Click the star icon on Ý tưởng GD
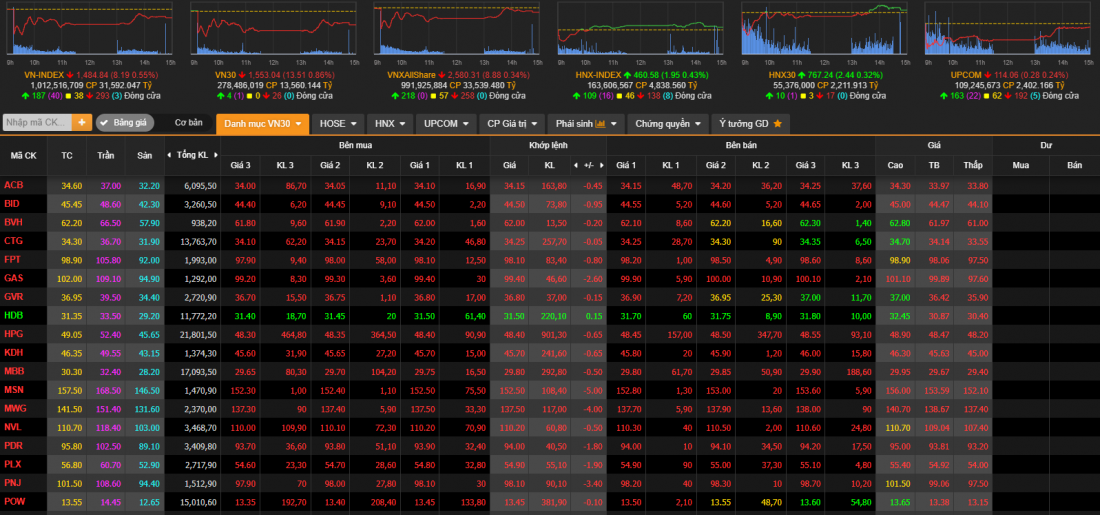The image size is (1100, 515). pos(776,124)
